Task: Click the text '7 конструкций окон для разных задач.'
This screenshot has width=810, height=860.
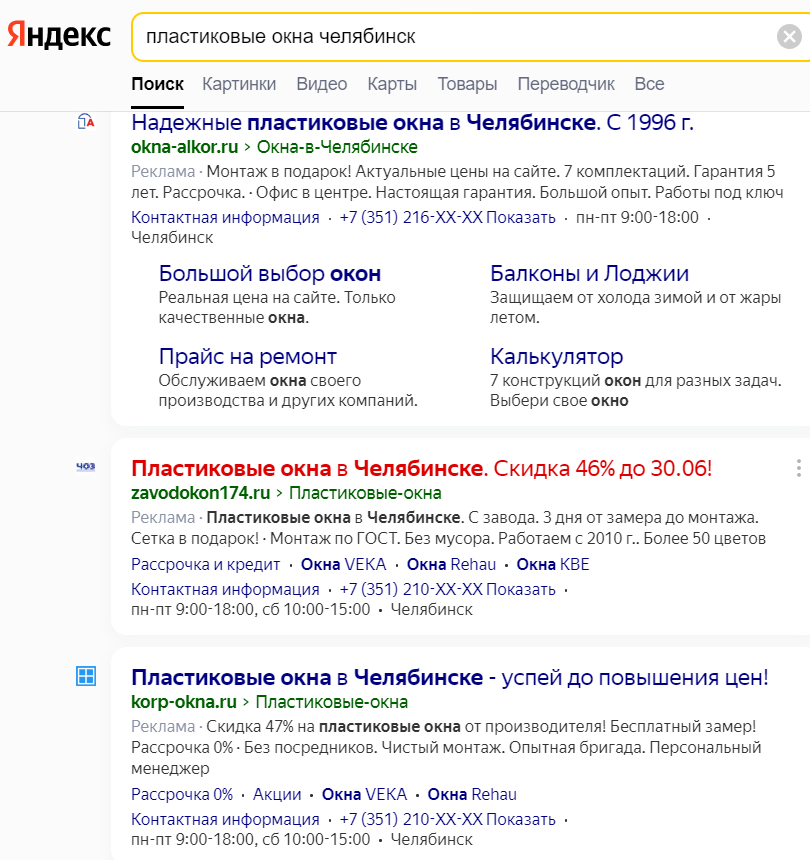Action: coord(636,380)
